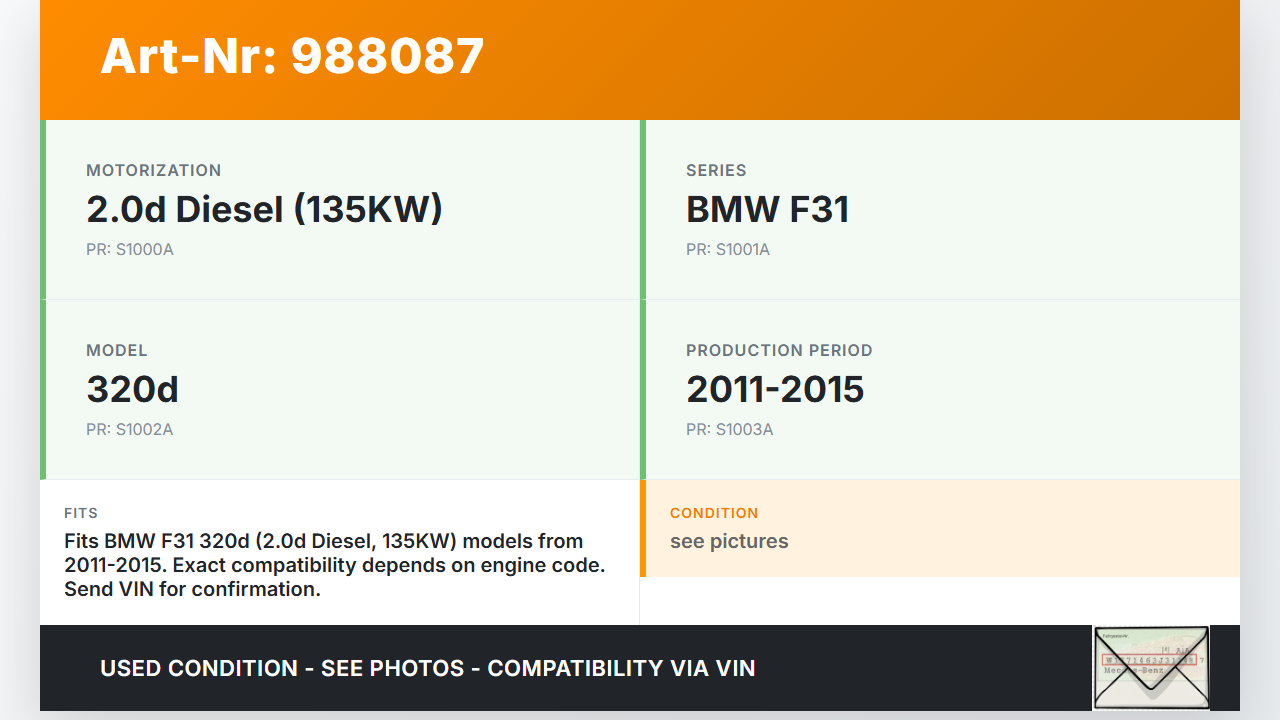
Task: Click the PR: S1003A code
Action: [x=729, y=429]
